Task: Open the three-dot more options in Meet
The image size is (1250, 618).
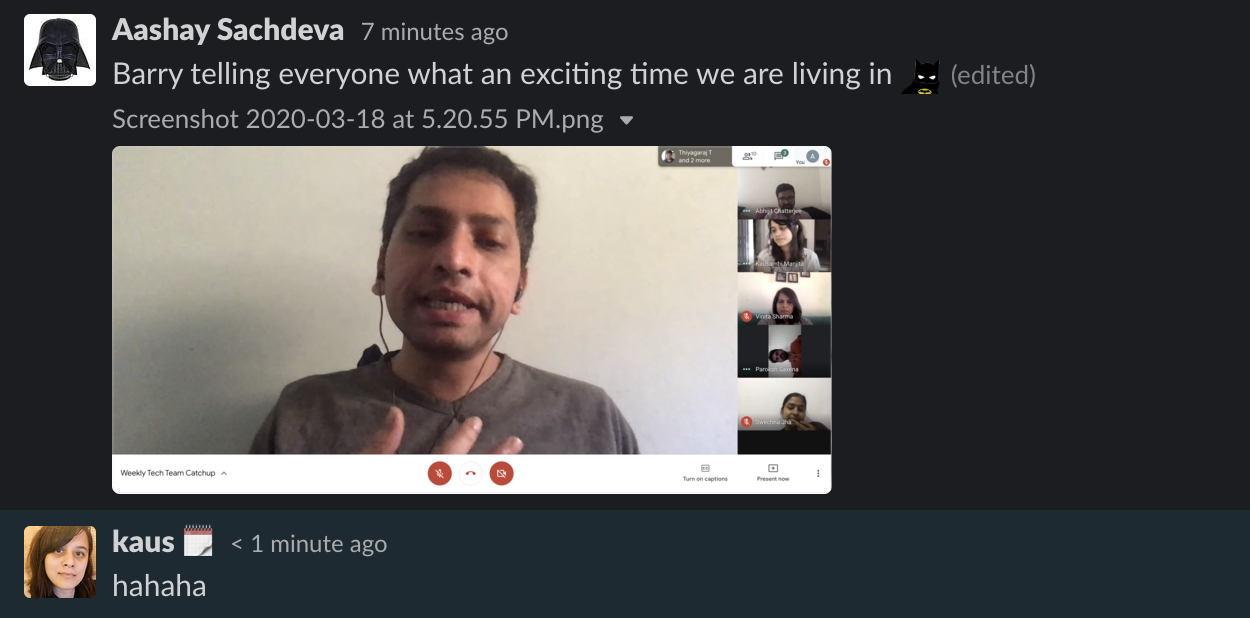Action: point(818,473)
